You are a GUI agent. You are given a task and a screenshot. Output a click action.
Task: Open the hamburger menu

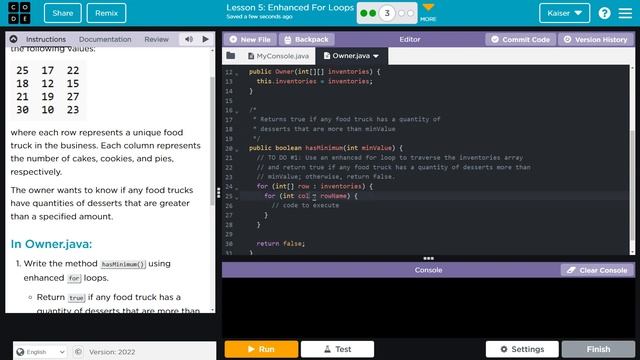[x=625, y=13]
